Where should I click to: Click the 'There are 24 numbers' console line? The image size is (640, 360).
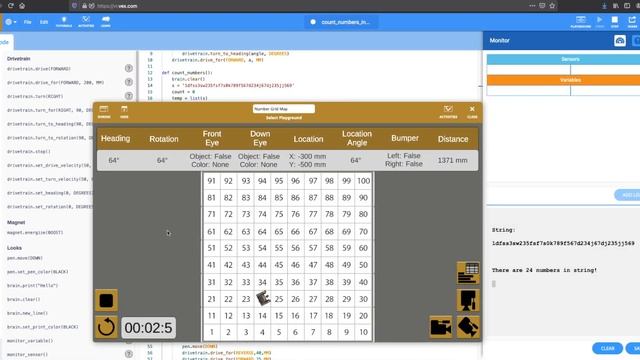[x=544, y=270]
